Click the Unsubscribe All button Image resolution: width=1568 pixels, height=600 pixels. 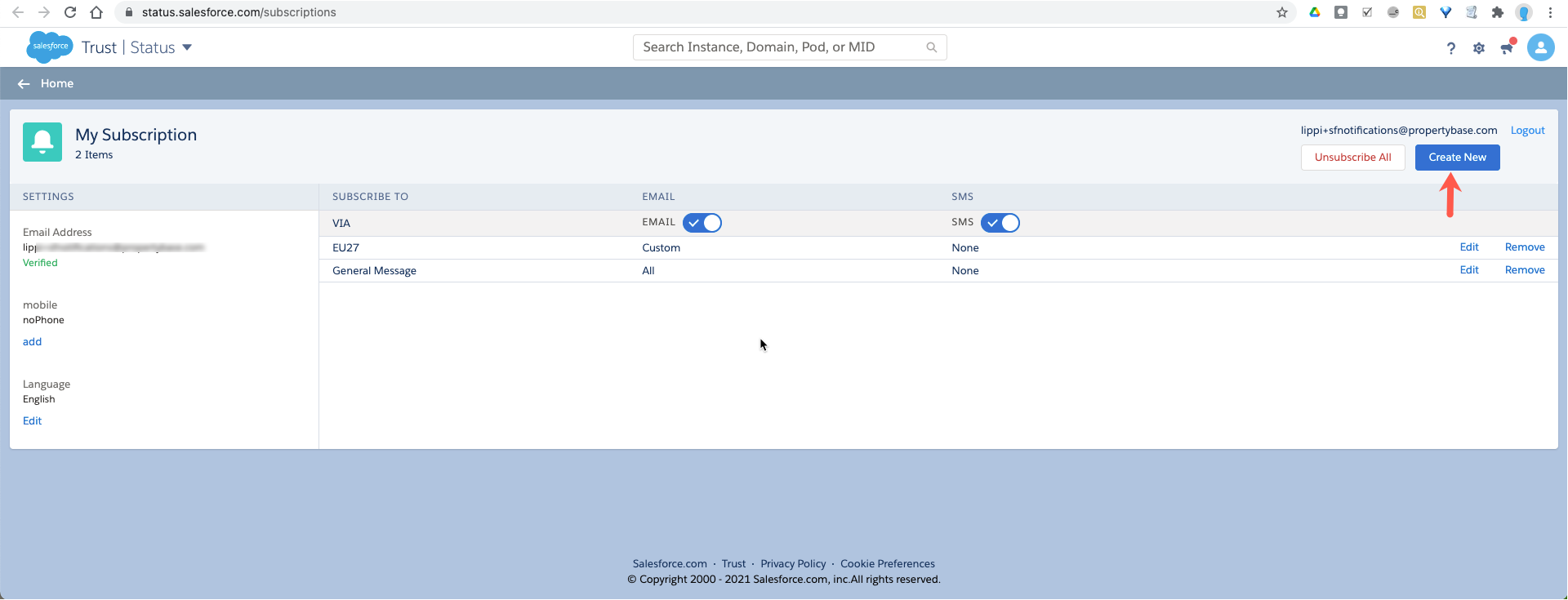click(x=1352, y=158)
